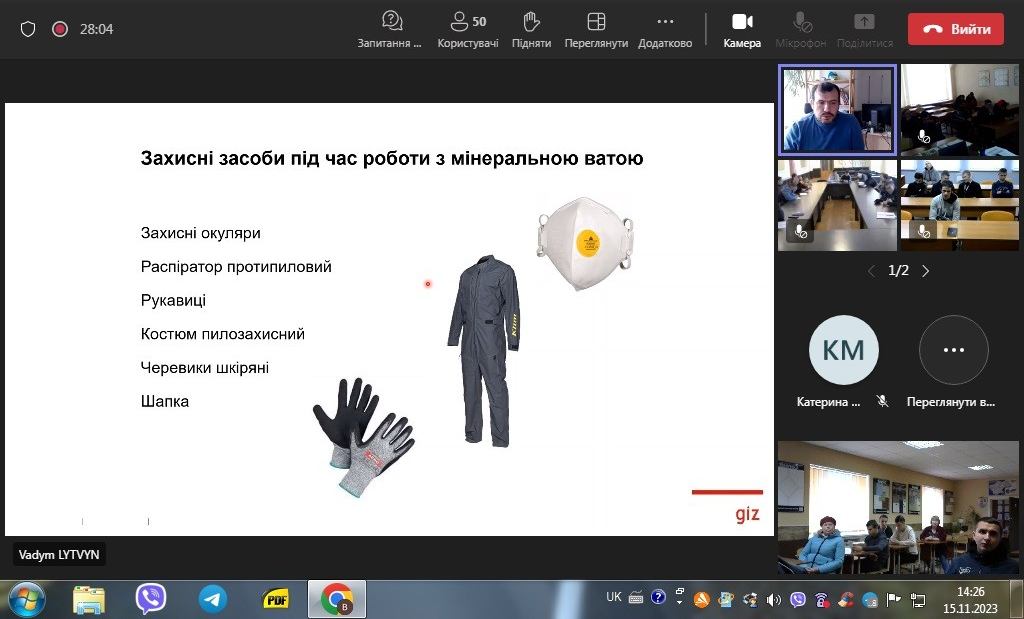Open Переглянути всіх more participants button
The image size is (1024, 619).
[x=953, y=350]
